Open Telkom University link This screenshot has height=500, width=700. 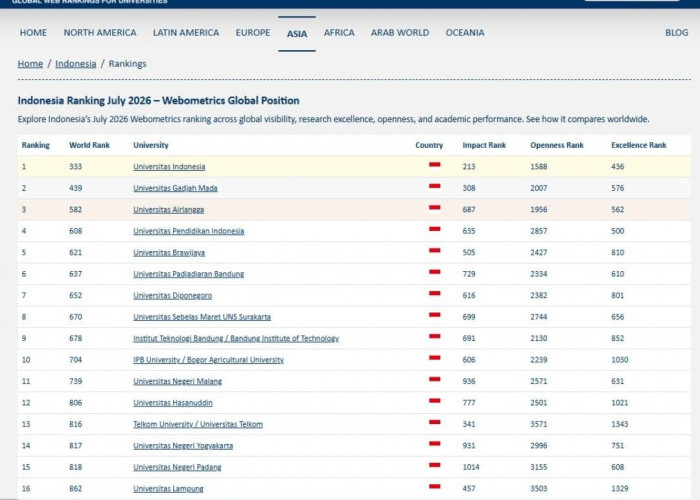[198, 424]
